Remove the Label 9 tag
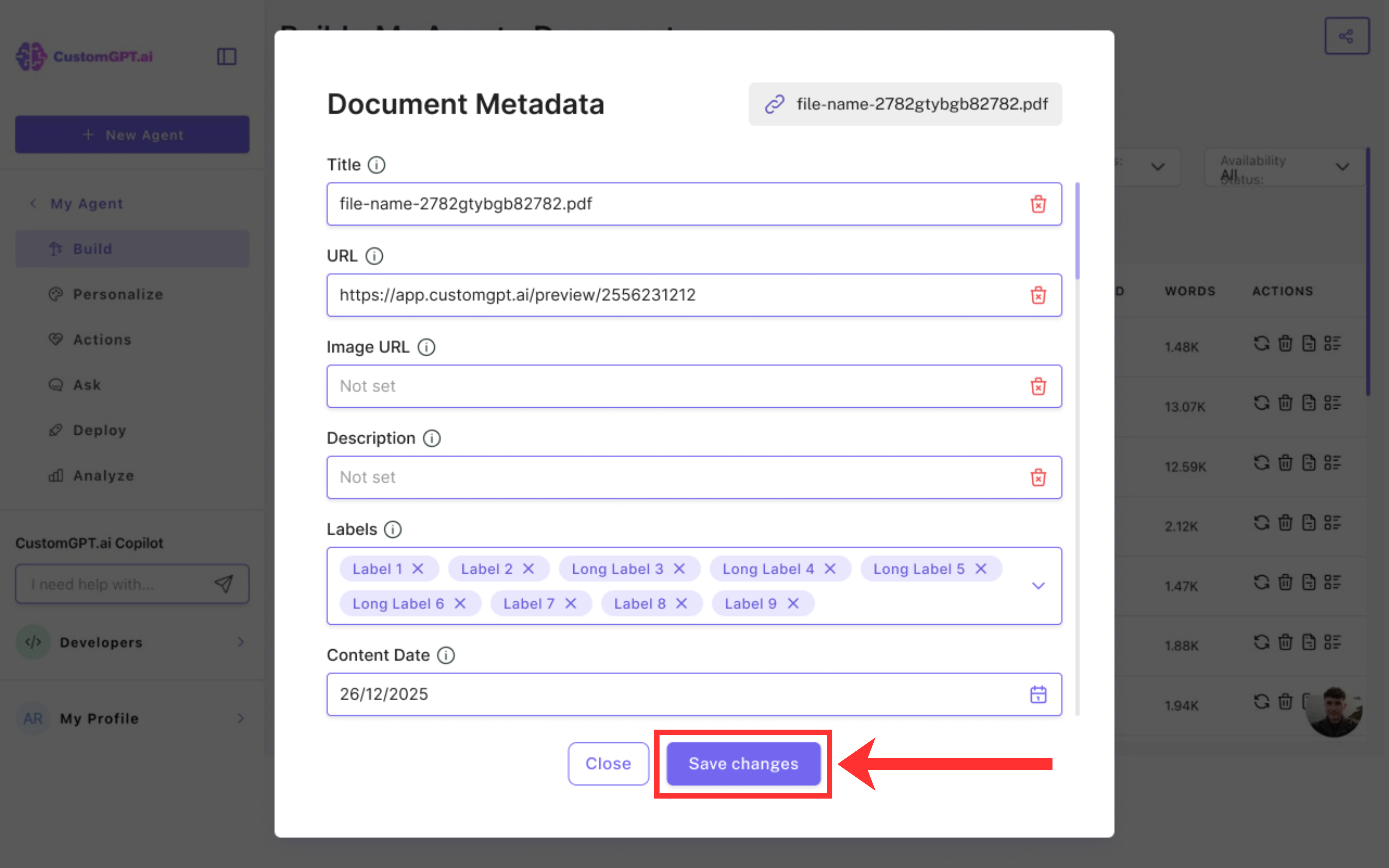This screenshot has width=1389, height=868. tap(793, 603)
